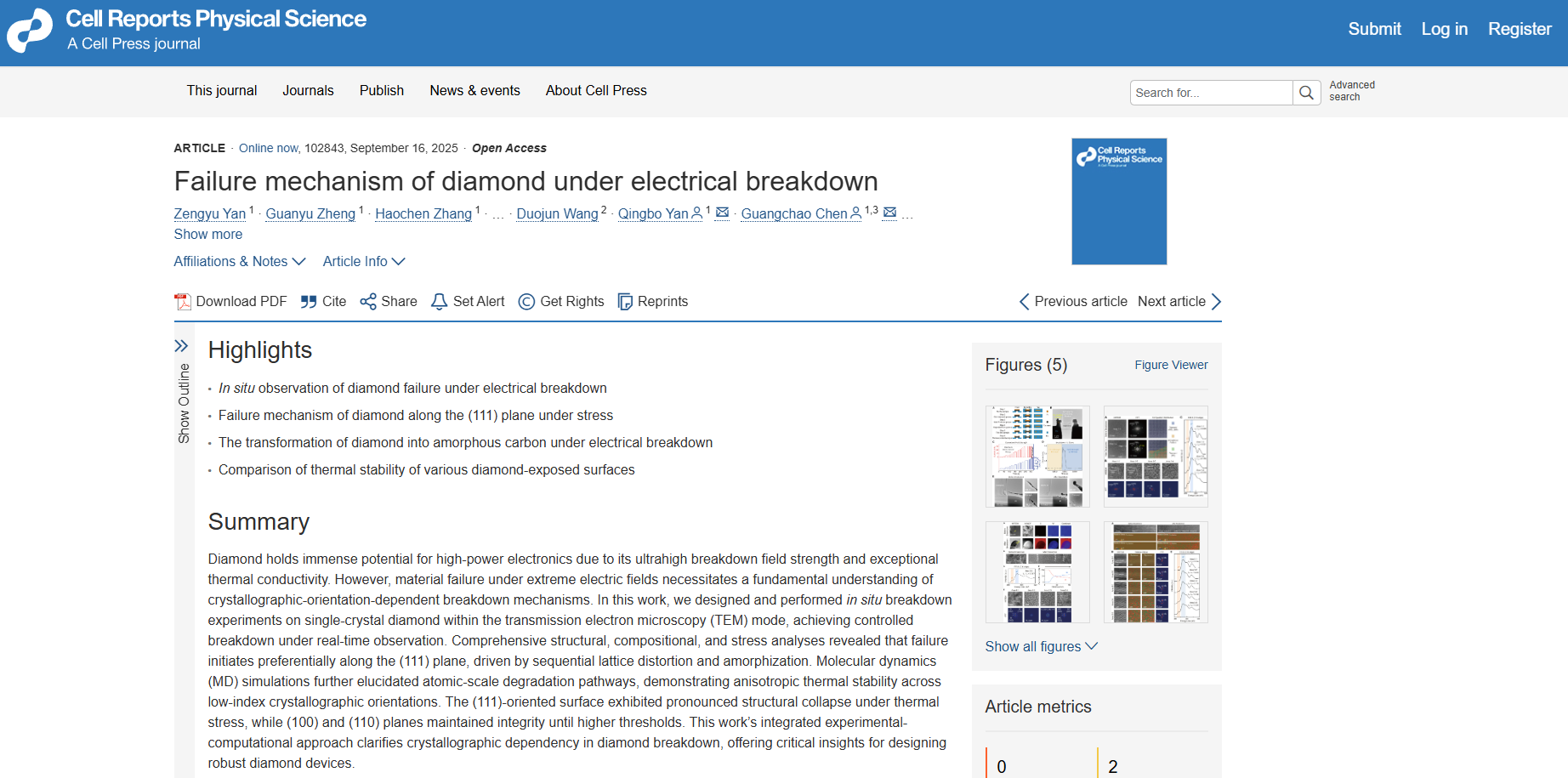Click the Search for input field
This screenshot has height=778, width=1568.
pos(1211,93)
